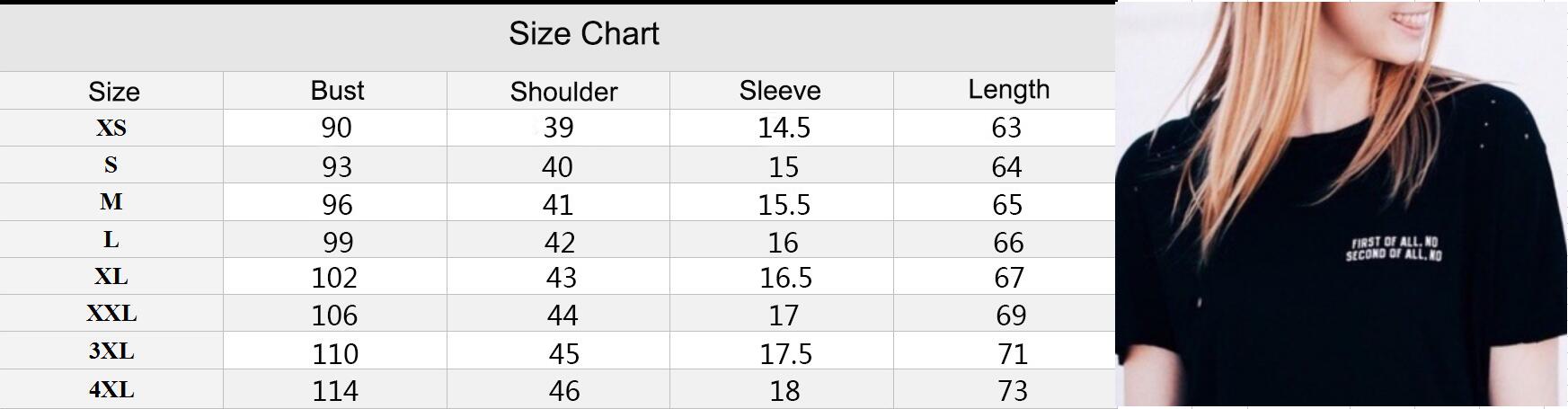This screenshot has width=1568, height=409.
Task: Click the Size Chart title
Action: click(x=584, y=34)
